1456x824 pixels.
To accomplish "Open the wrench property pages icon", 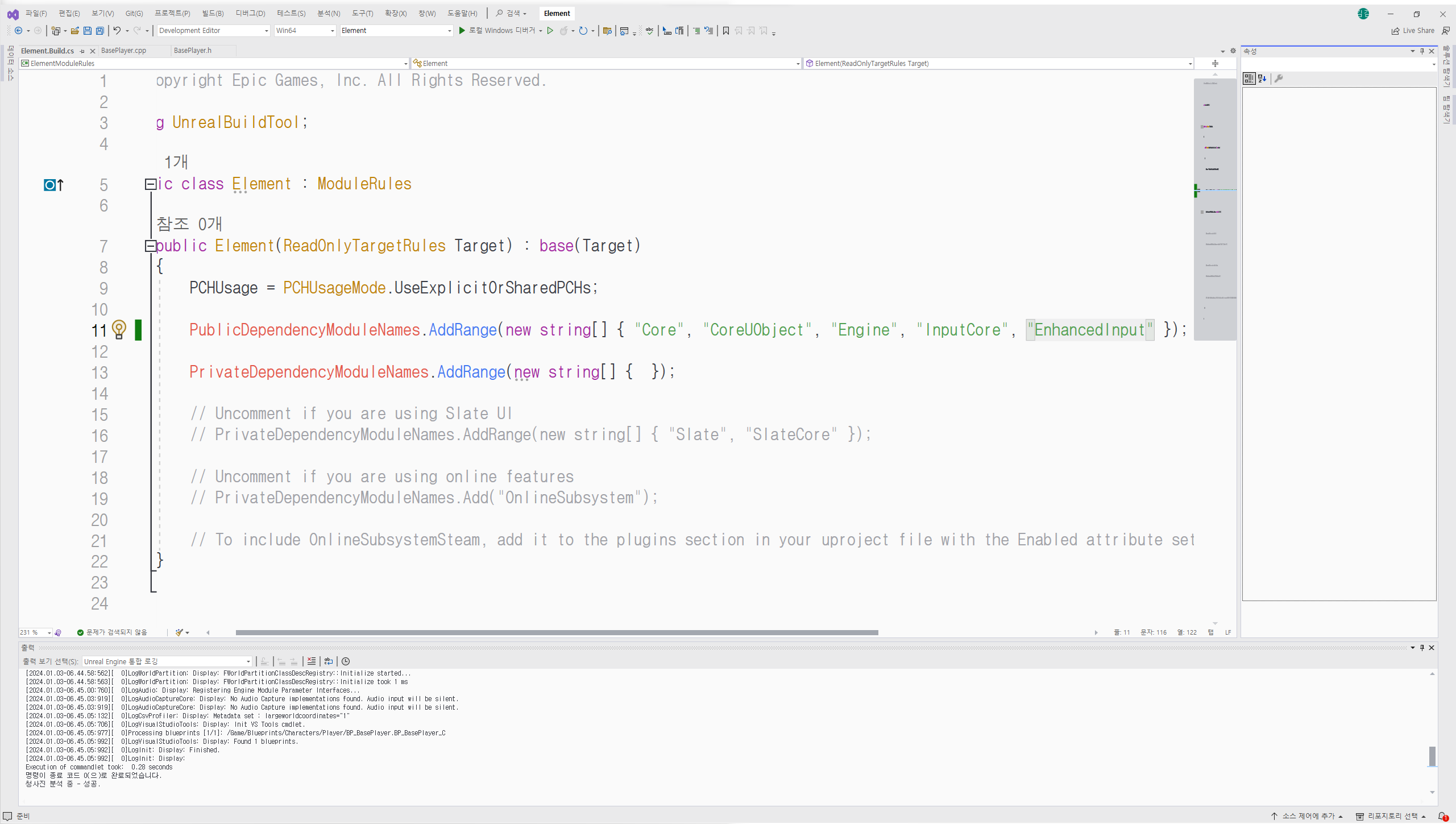I will click(x=1279, y=78).
